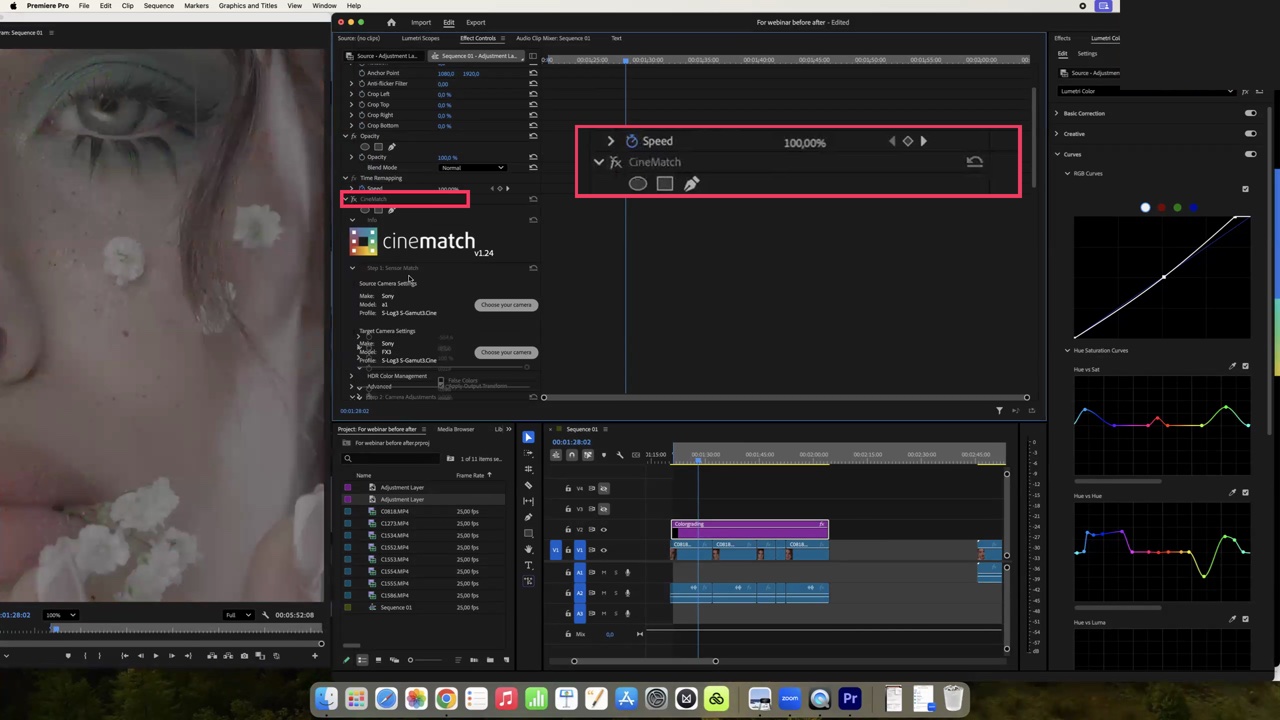
Task: Pick the Razor tool
Action: (528, 485)
